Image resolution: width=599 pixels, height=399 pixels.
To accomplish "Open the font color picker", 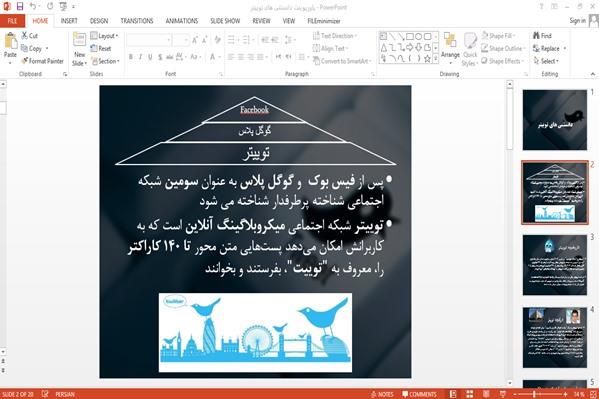I will tap(215, 57).
